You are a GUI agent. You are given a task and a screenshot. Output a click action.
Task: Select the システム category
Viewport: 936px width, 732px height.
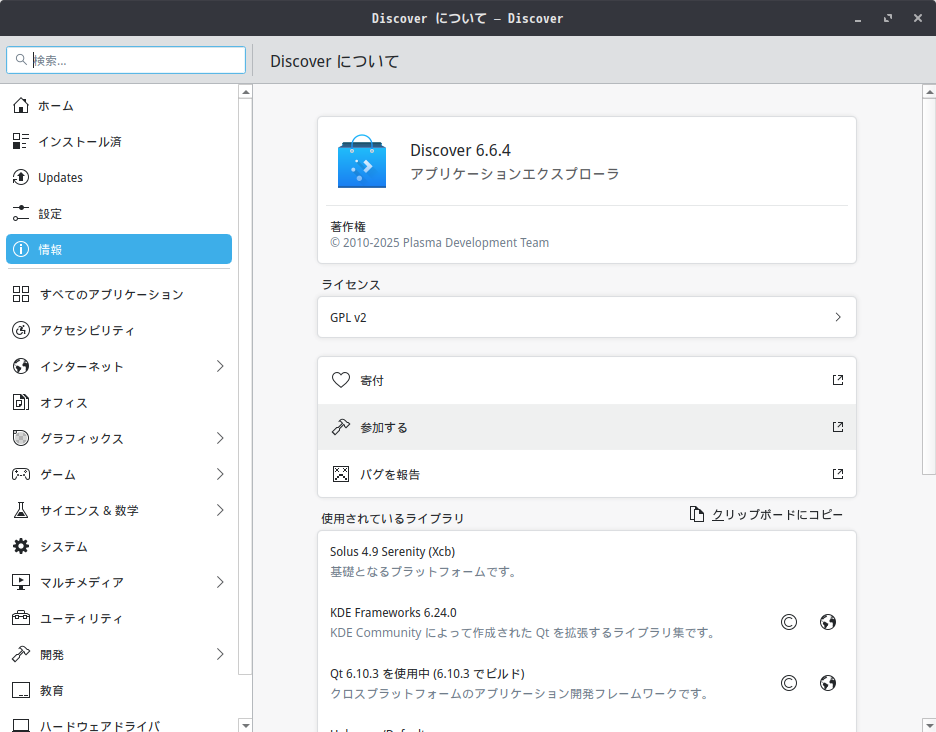[x=119, y=546]
